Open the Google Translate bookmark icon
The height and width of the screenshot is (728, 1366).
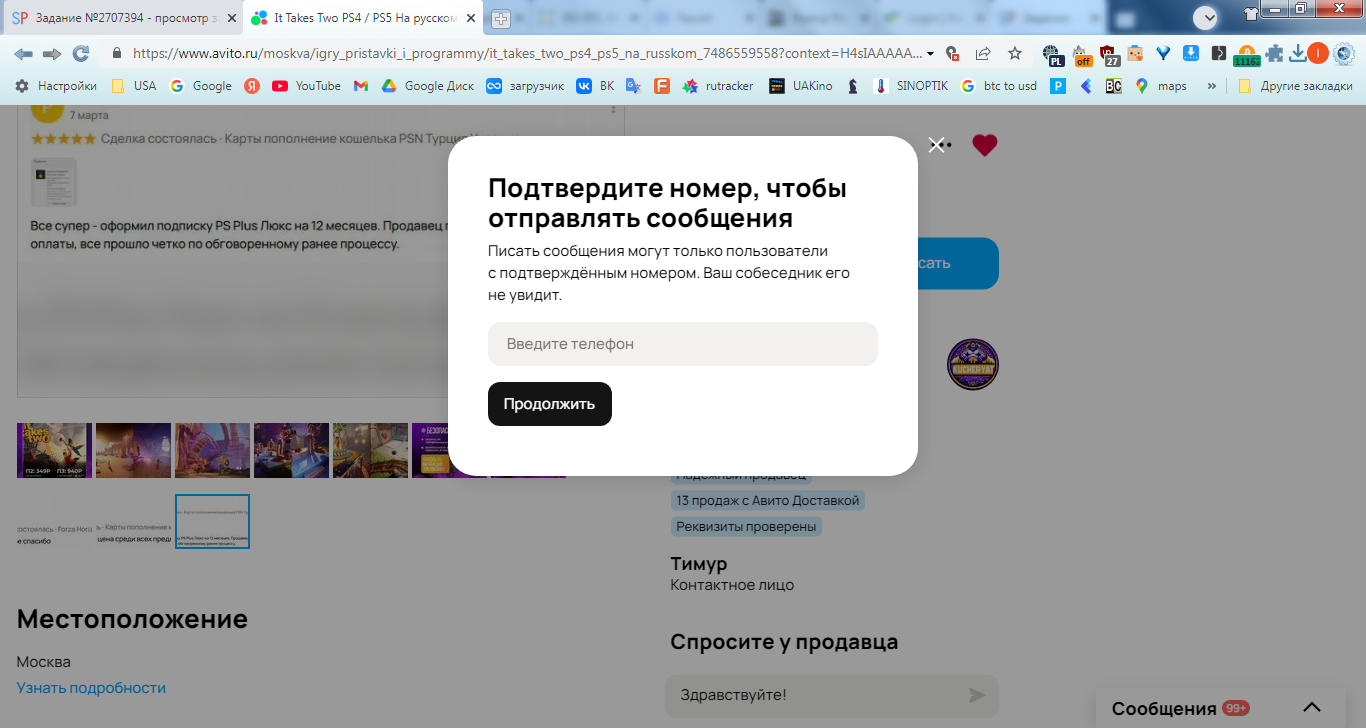tap(633, 86)
